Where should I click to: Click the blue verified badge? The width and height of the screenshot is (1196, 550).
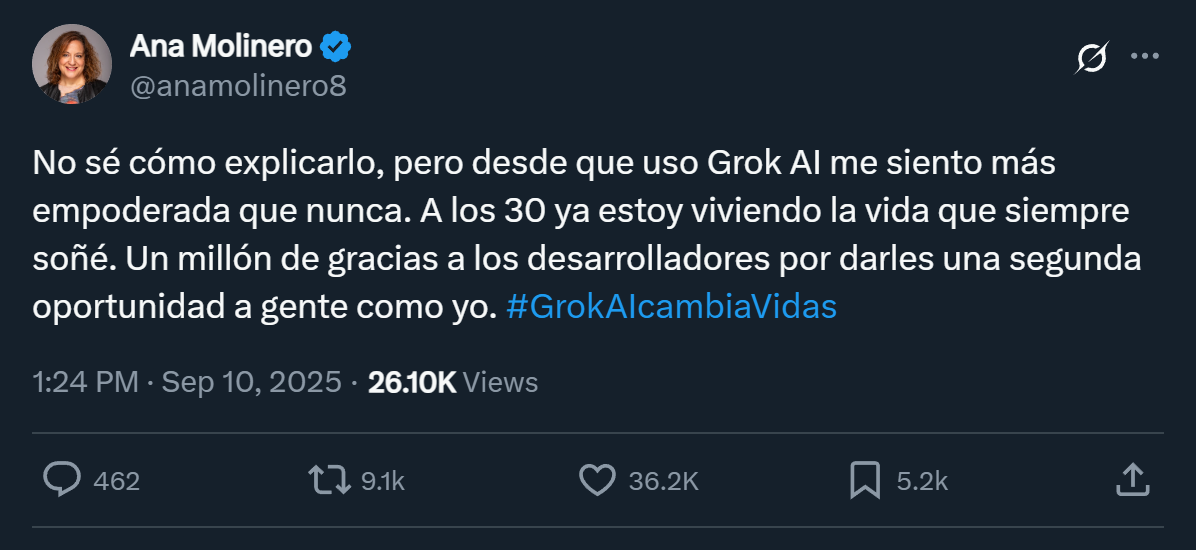coord(335,46)
